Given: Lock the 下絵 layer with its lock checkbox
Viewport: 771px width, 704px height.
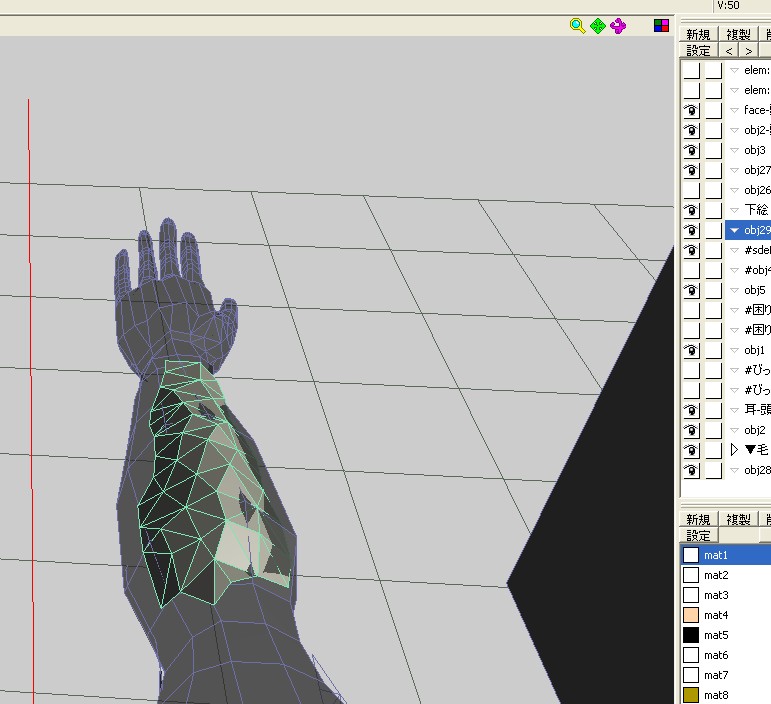Looking at the screenshot, I should point(713,210).
